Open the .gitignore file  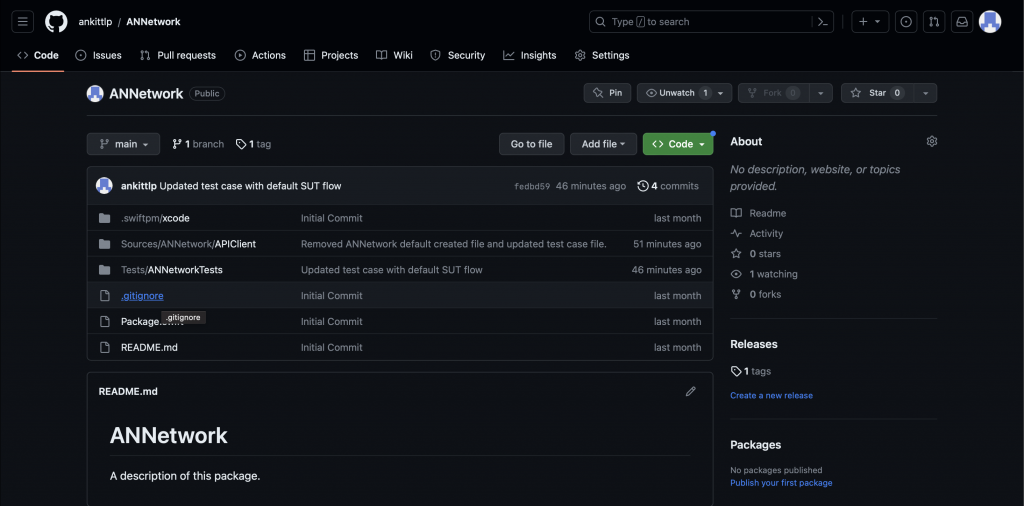142,296
